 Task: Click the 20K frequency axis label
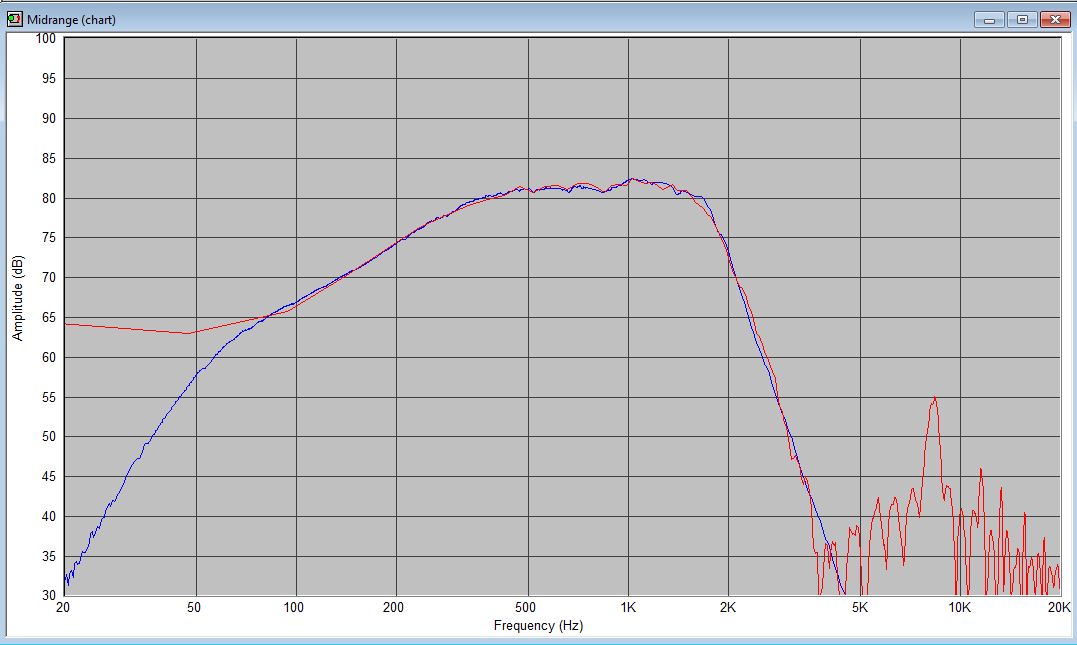tap(1059, 608)
